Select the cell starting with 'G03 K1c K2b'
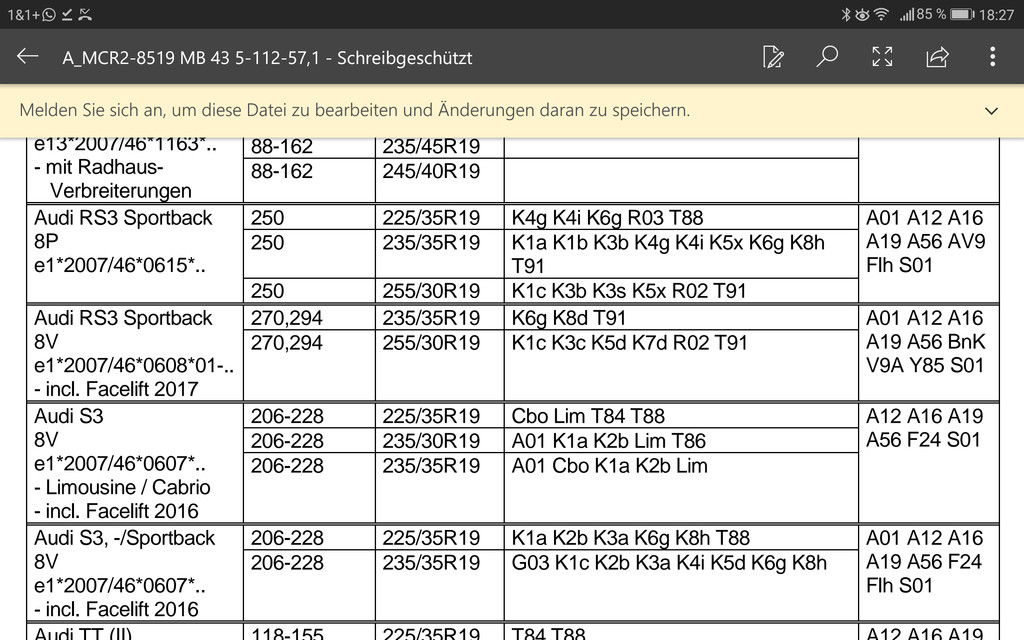 click(x=669, y=563)
